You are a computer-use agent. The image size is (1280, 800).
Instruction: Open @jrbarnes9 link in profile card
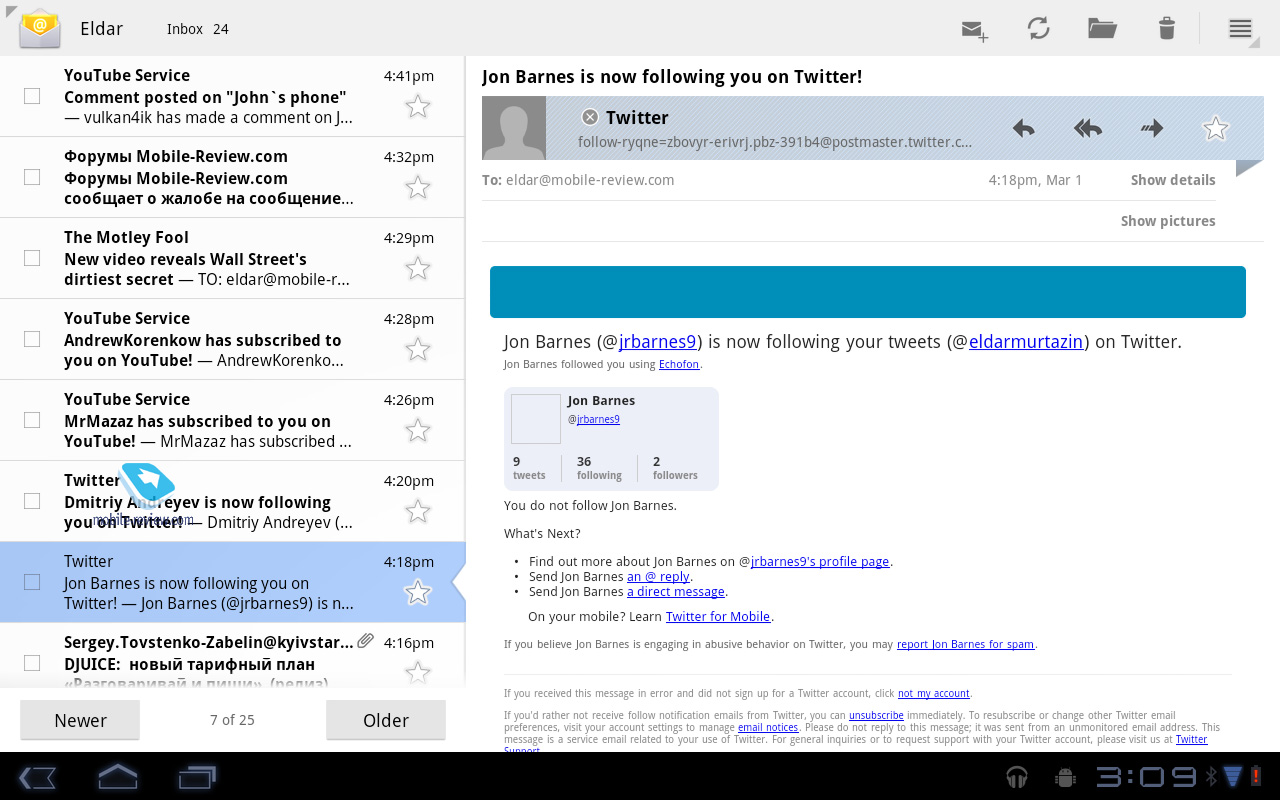[598, 420]
